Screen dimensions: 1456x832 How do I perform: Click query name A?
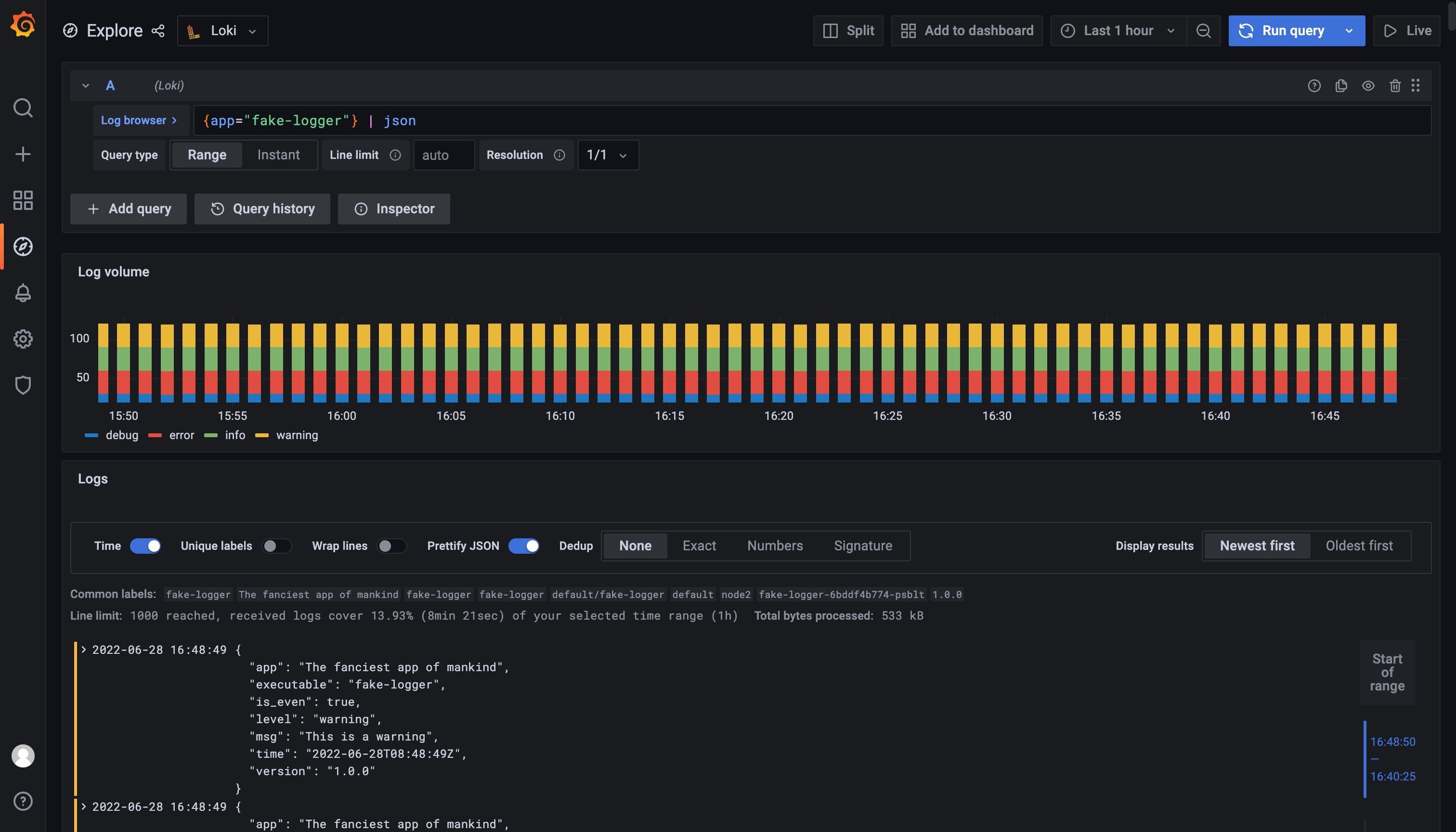tap(110, 86)
